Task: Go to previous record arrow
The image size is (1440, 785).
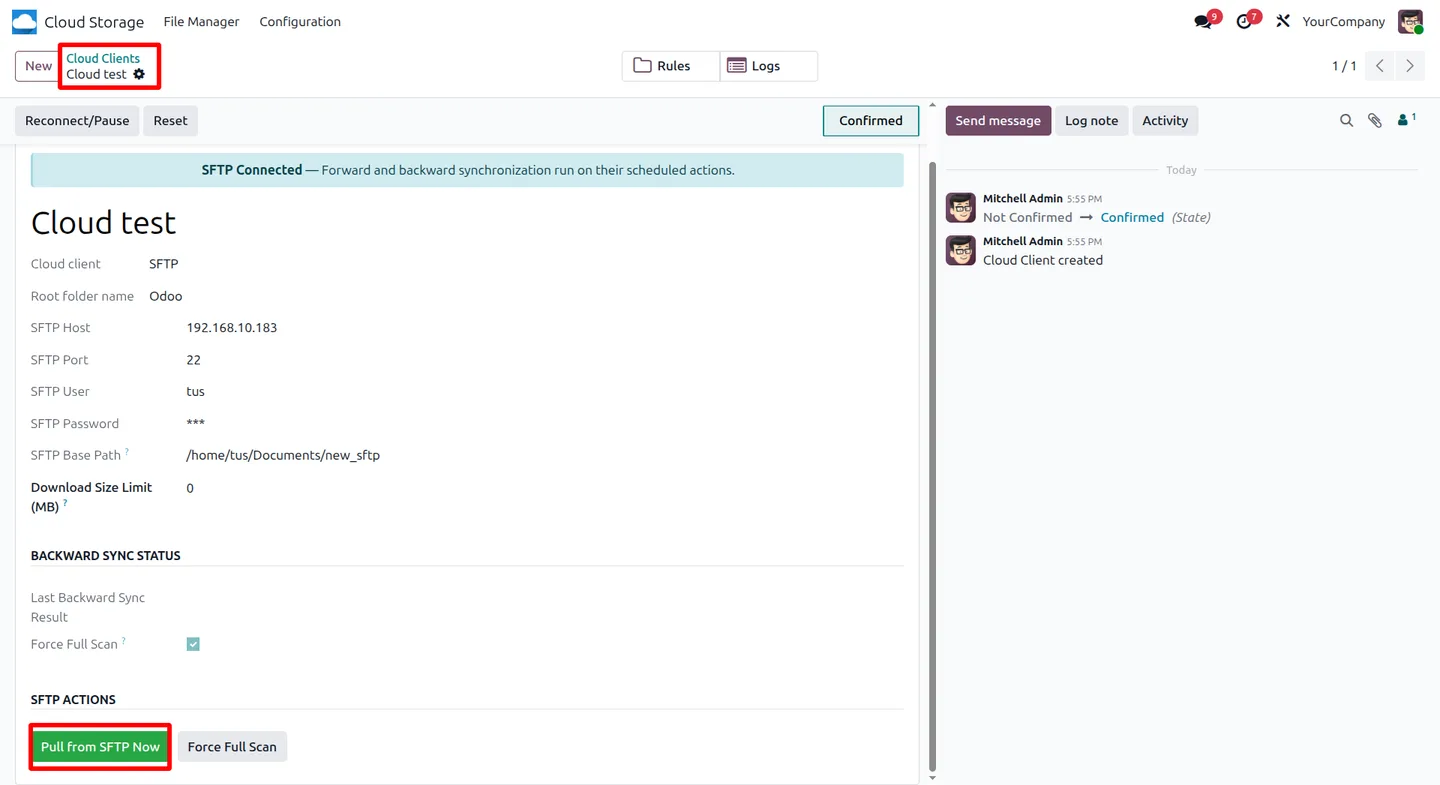Action: [x=1380, y=66]
